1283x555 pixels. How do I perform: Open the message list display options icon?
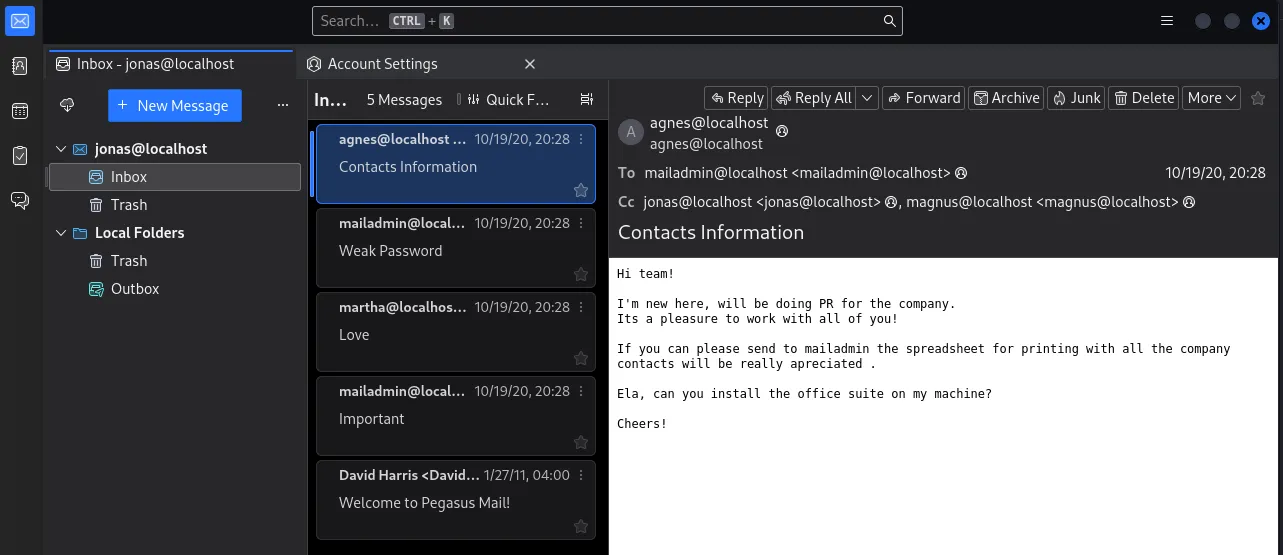[x=587, y=99]
